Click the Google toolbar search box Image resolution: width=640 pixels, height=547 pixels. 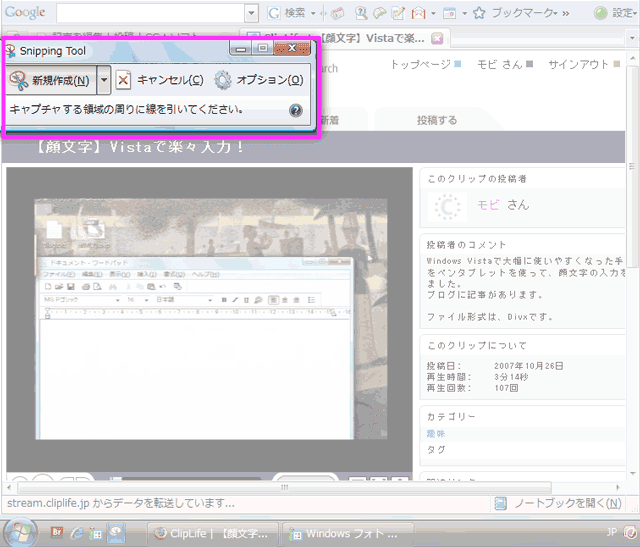point(151,13)
